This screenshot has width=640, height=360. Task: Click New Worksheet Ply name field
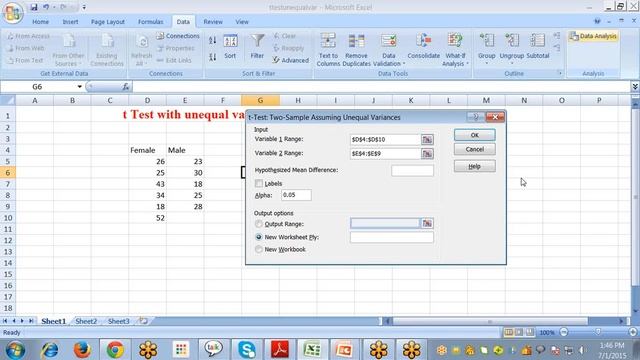(x=392, y=237)
